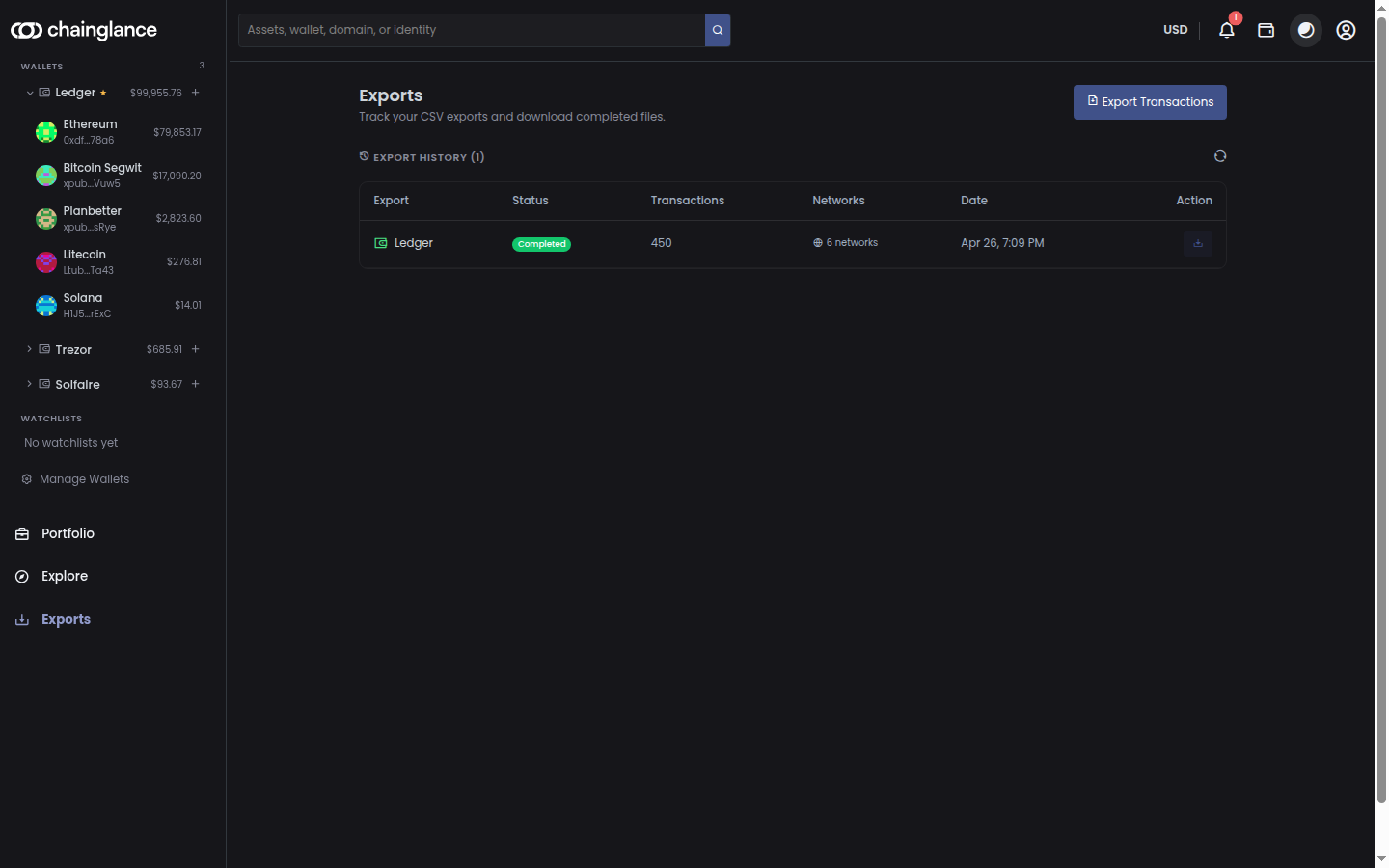Download the completed Ledger export
The image size is (1389, 868).
click(x=1198, y=243)
